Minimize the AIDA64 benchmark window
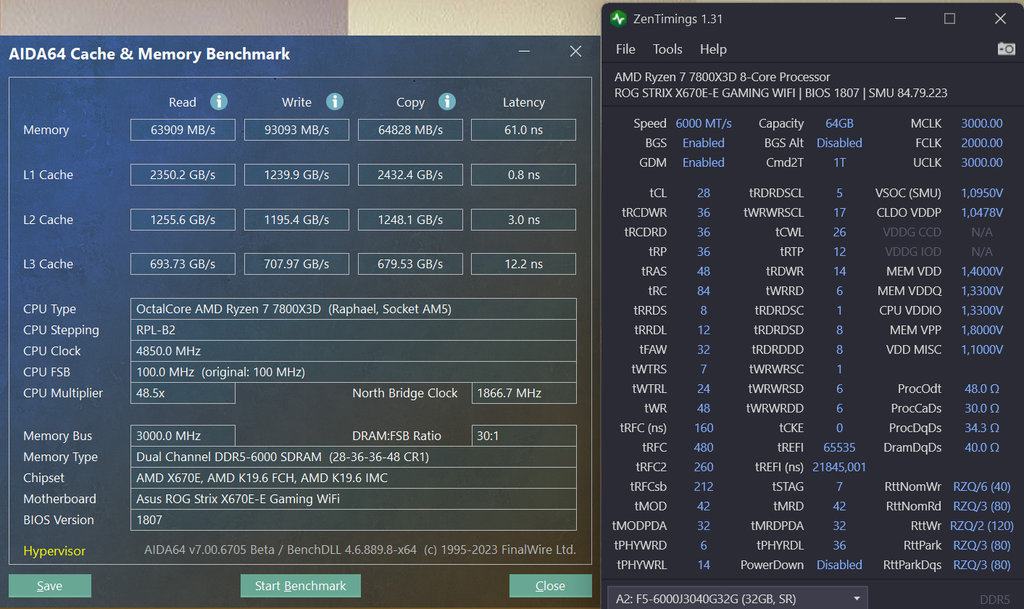 point(524,52)
